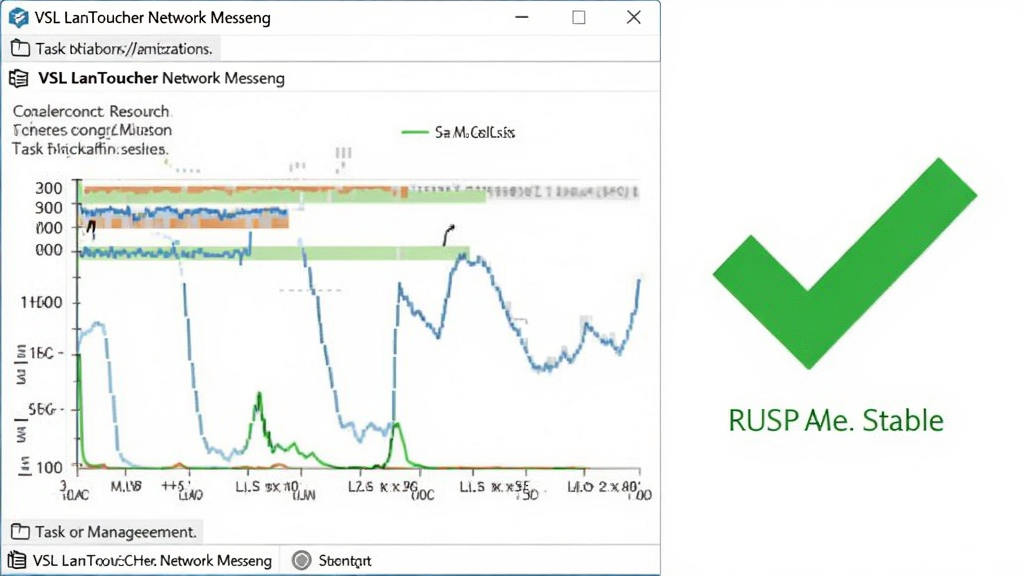Click the green spike peak in the chart

pos(259,396)
